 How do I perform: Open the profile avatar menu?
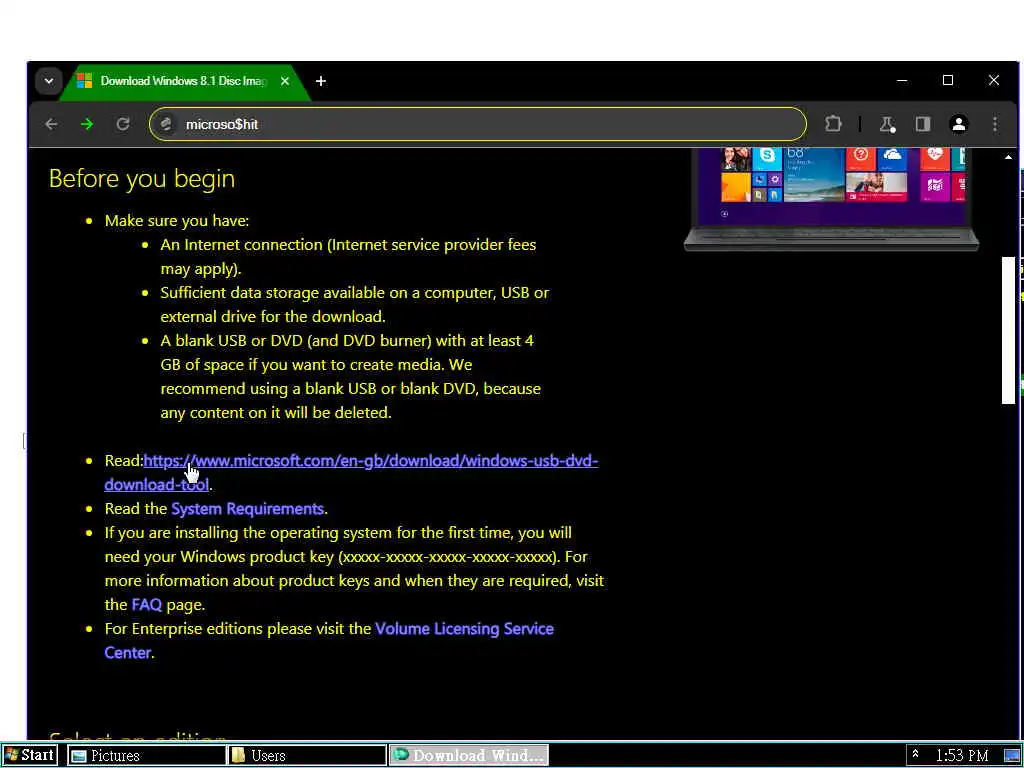959,124
